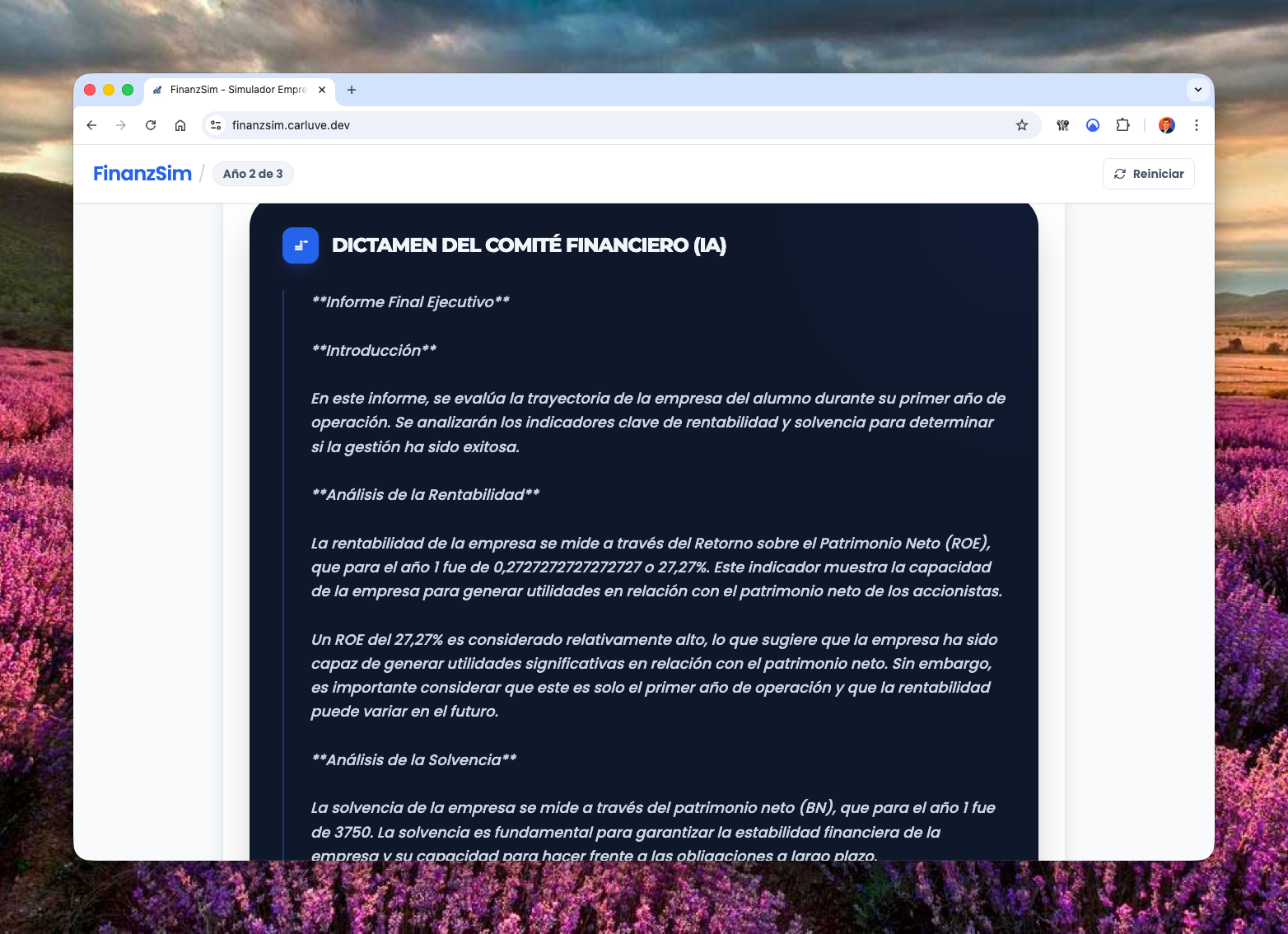Click the blue committee report icon
This screenshot has height=934, width=1288.
(x=301, y=245)
